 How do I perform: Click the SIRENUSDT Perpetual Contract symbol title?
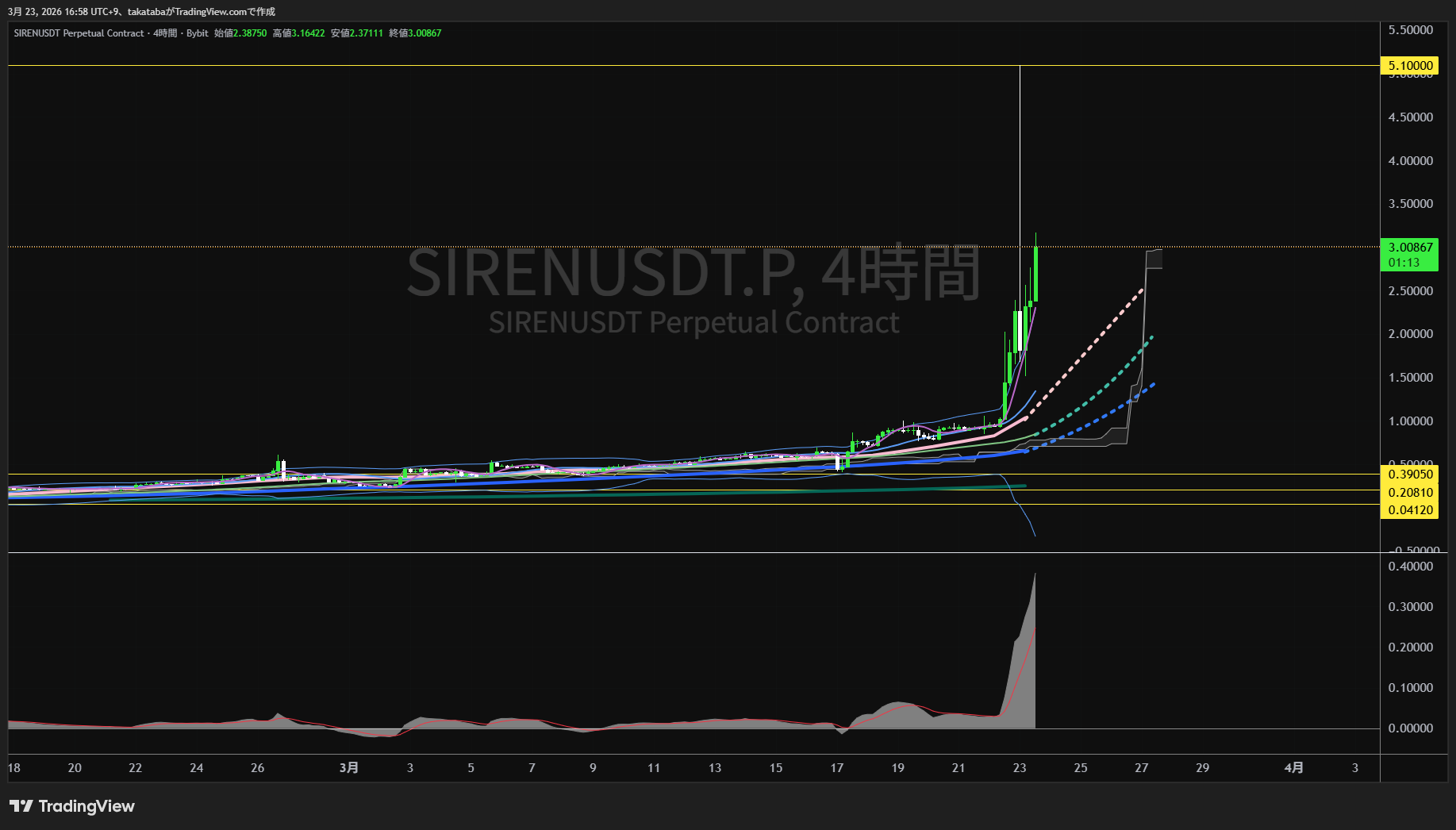point(79,33)
